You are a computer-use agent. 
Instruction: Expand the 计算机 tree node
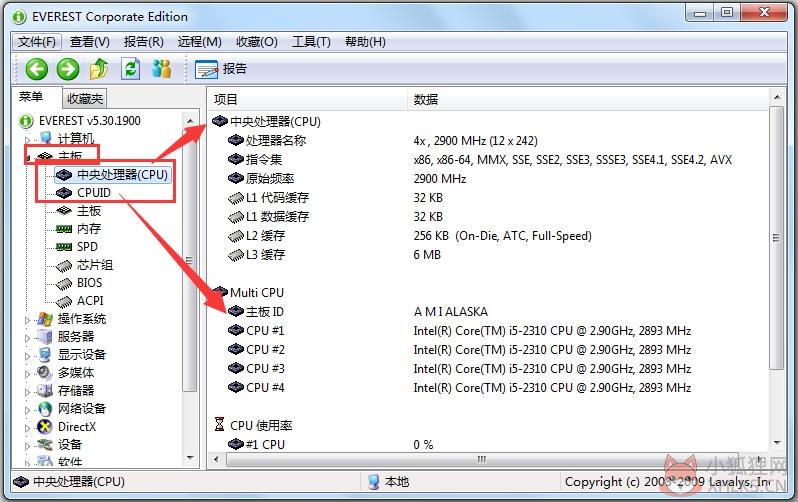click(x=27, y=139)
